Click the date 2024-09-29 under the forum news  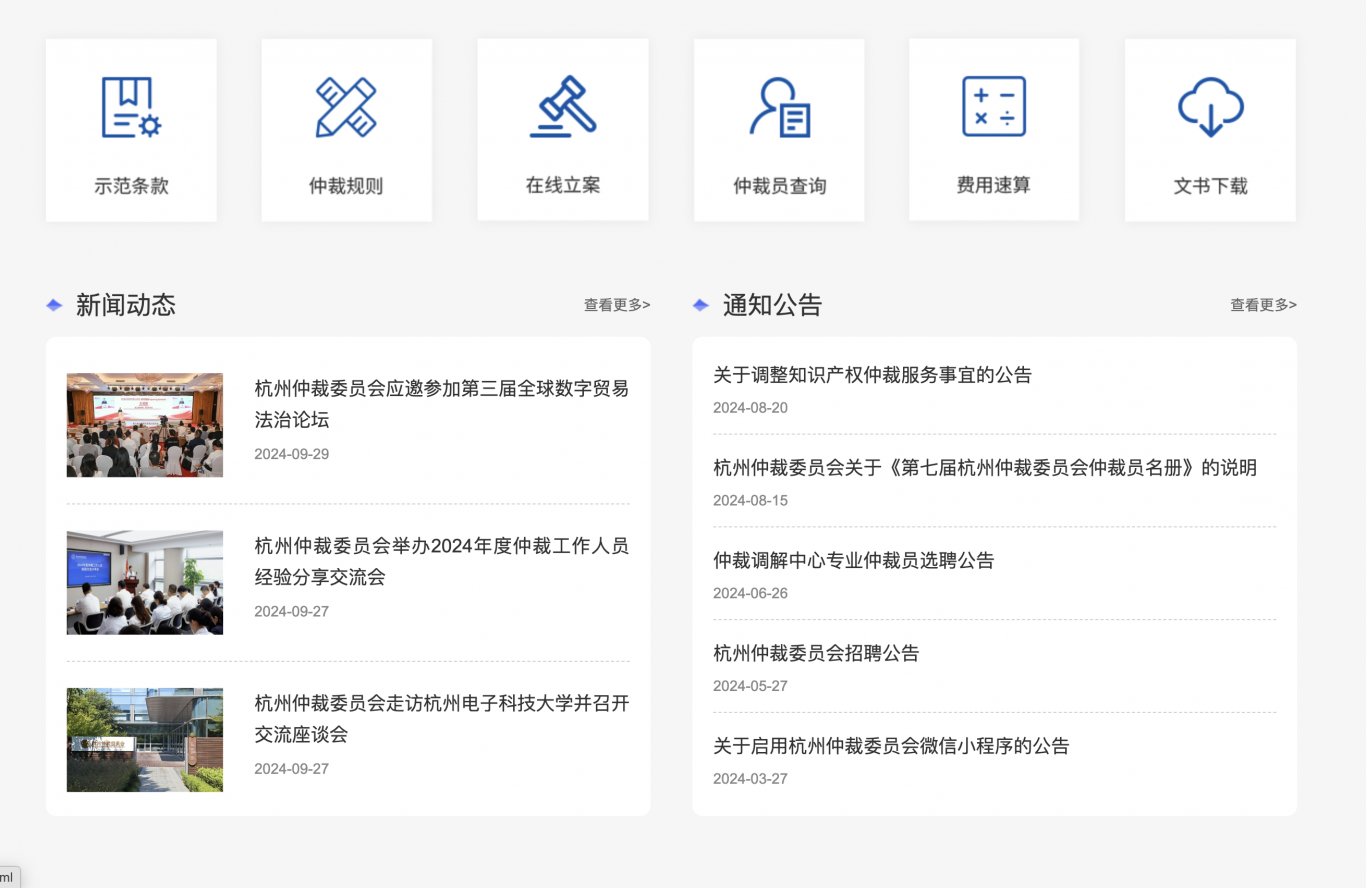tap(292, 454)
